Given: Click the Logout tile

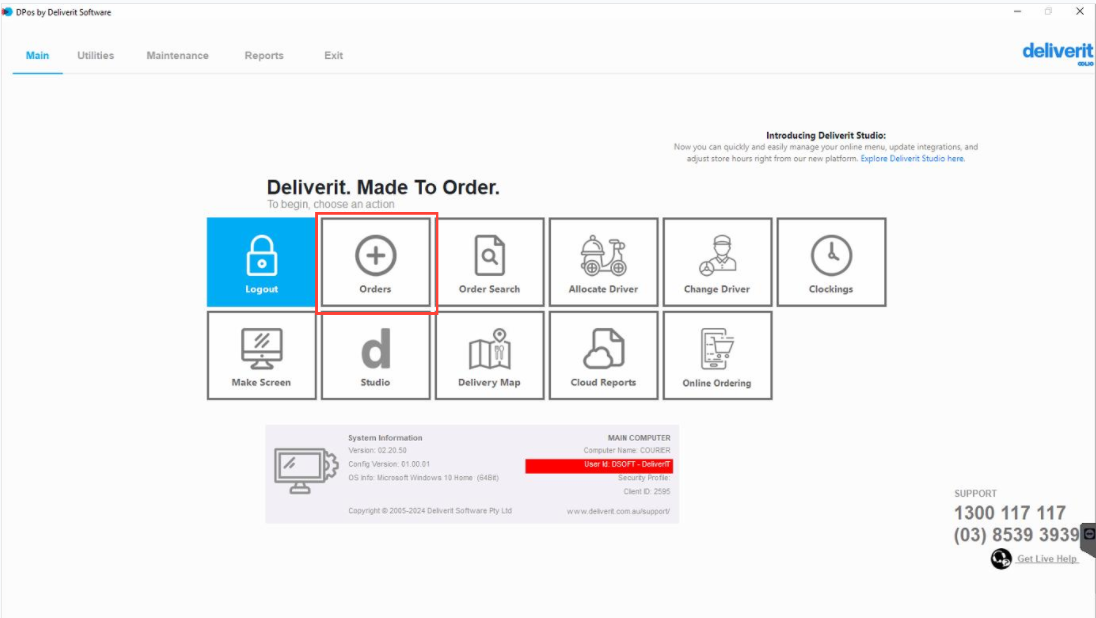Looking at the screenshot, I should [x=261, y=262].
